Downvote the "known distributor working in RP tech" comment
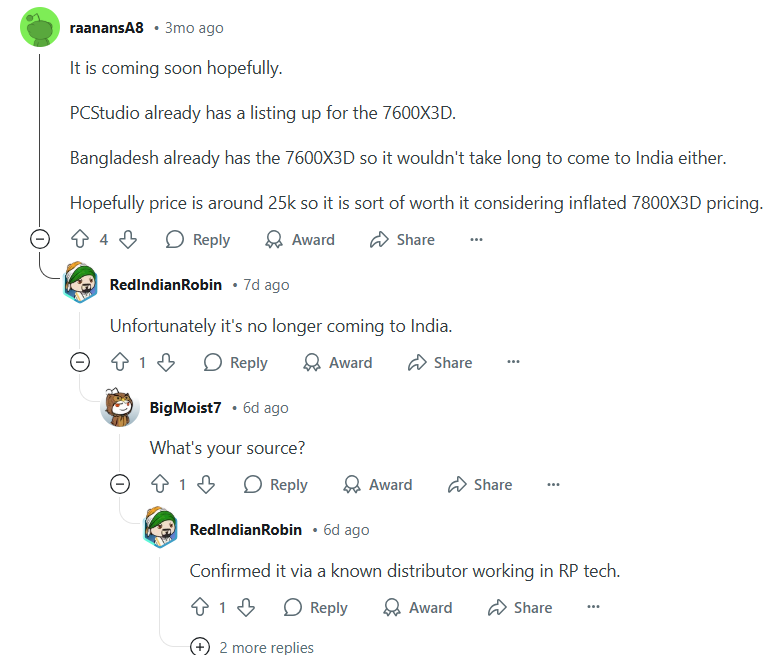776x655 pixels. click(x=246, y=607)
